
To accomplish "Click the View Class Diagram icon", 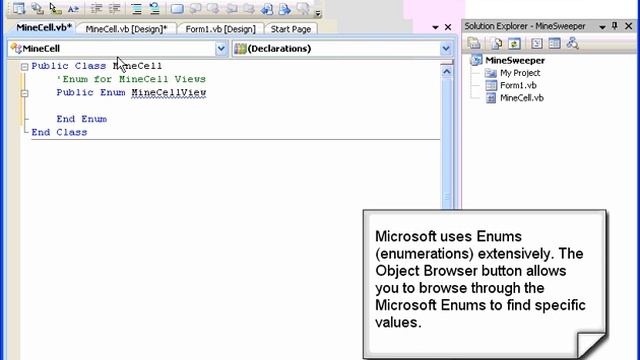I will click(573, 43).
